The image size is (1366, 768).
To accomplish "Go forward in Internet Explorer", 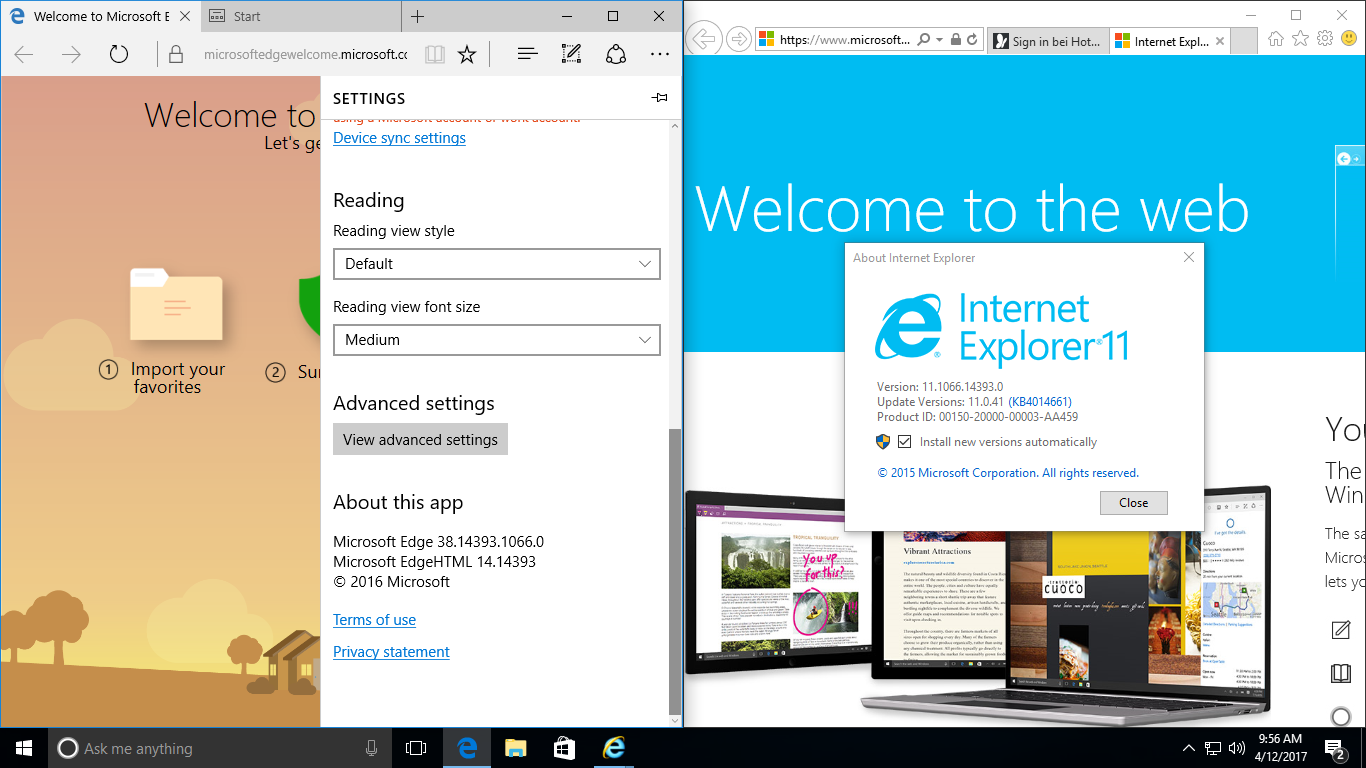I will tap(739, 40).
